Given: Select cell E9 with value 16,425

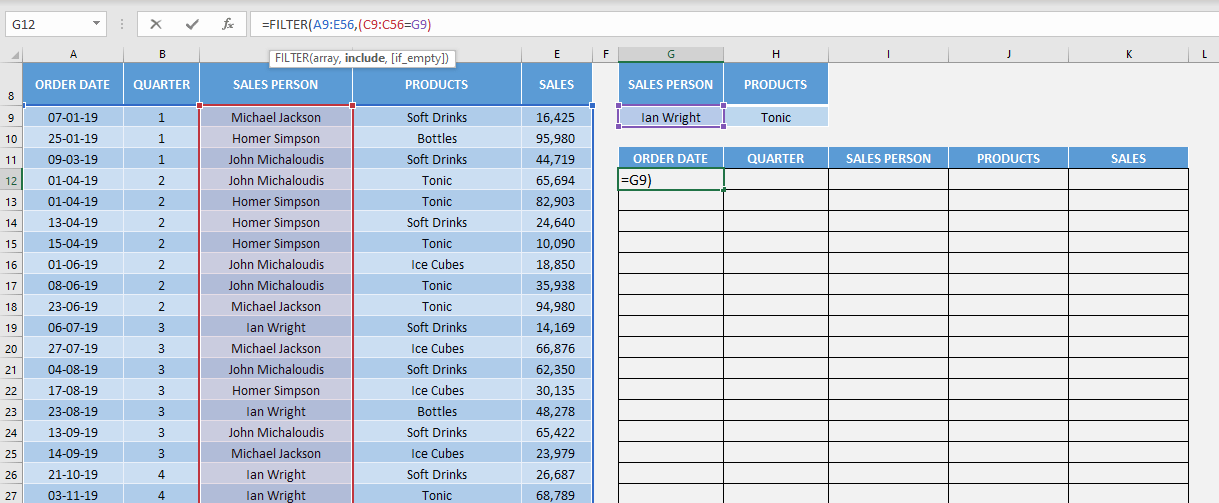Looking at the screenshot, I should pos(556,118).
